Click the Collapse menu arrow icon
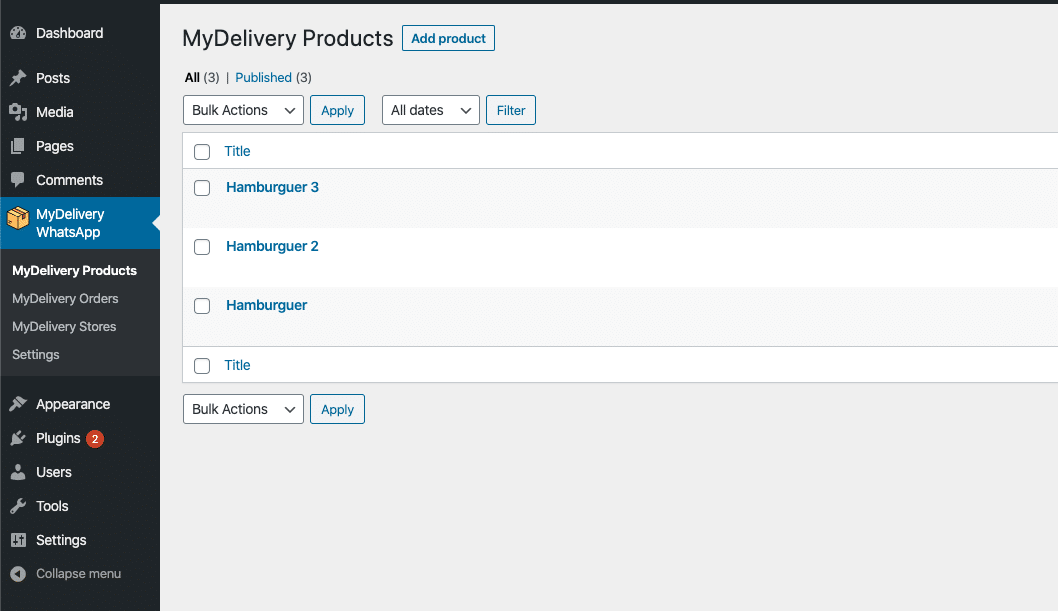Screen dimensions: 1058x611 point(18,574)
